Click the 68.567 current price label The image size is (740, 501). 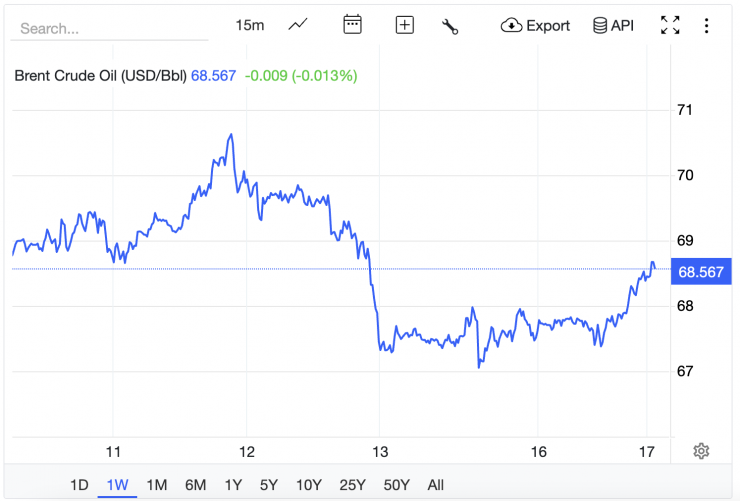(700, 272)
